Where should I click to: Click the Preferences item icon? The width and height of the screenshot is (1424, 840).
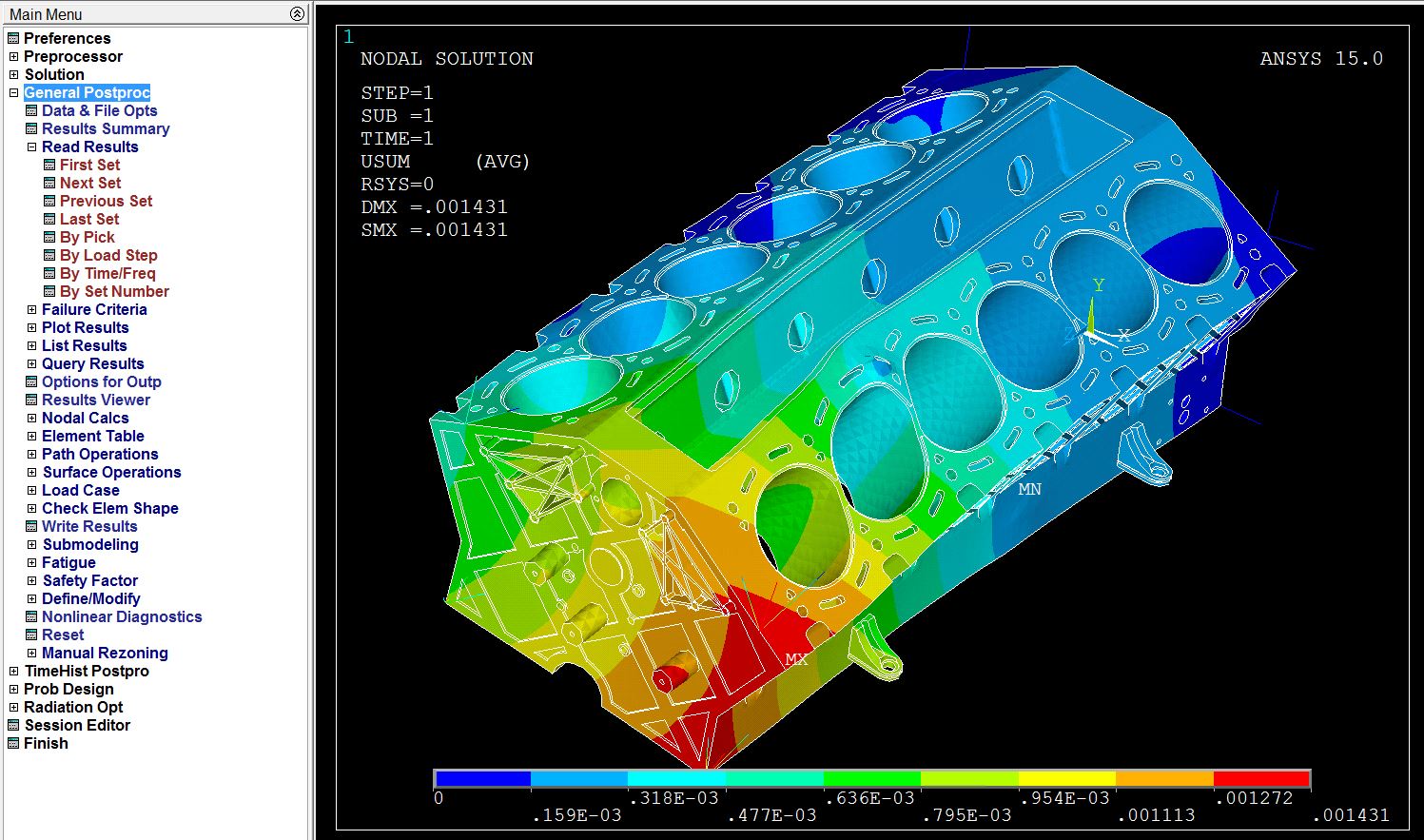[13, 39]
